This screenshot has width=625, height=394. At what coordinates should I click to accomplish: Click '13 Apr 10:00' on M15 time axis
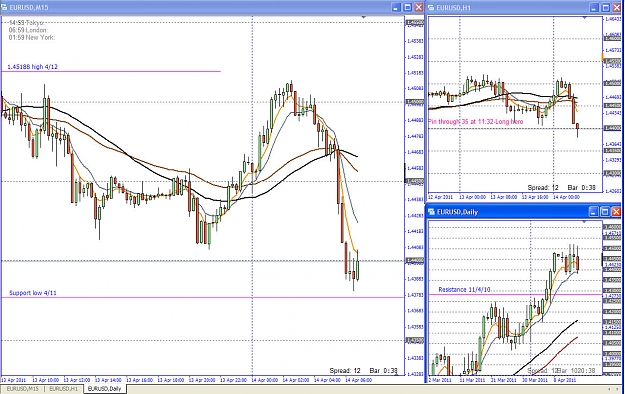coord(45,380)
